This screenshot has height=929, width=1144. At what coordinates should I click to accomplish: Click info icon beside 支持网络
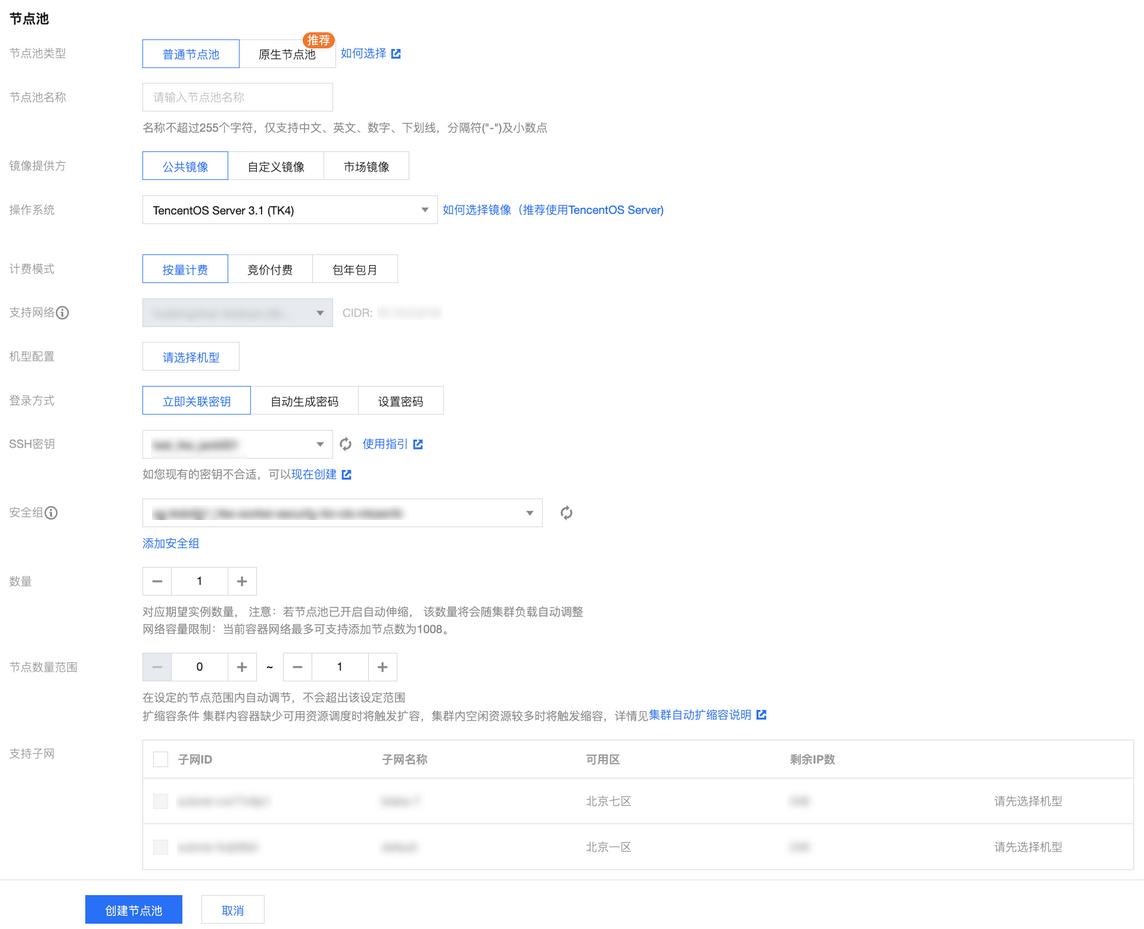[x=63, y=312]
